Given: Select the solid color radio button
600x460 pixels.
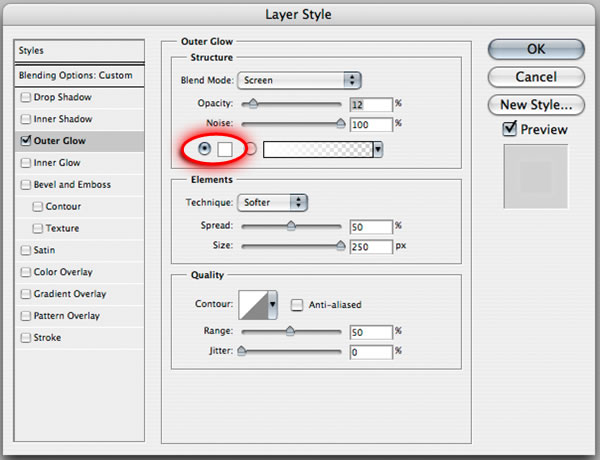Looking at the screenshot, I should pos(206,149).
